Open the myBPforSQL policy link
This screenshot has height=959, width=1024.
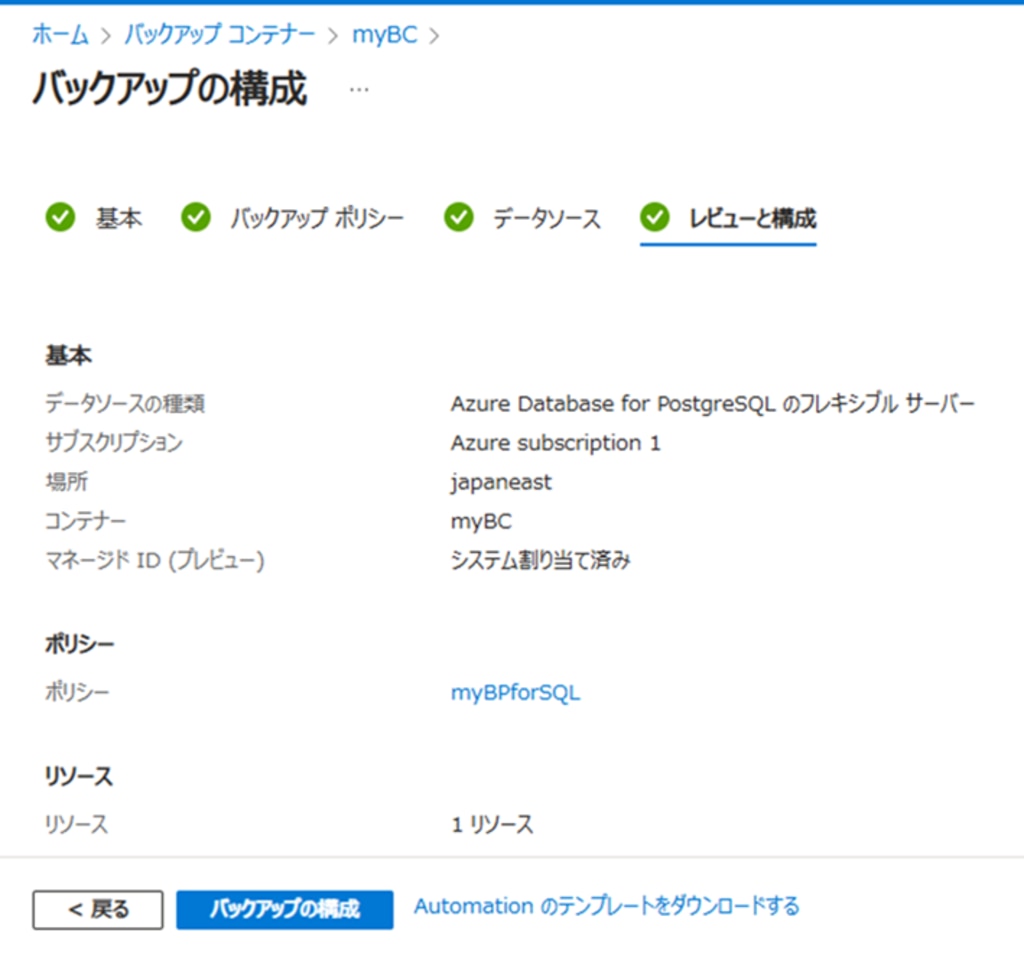coord(515,692)
